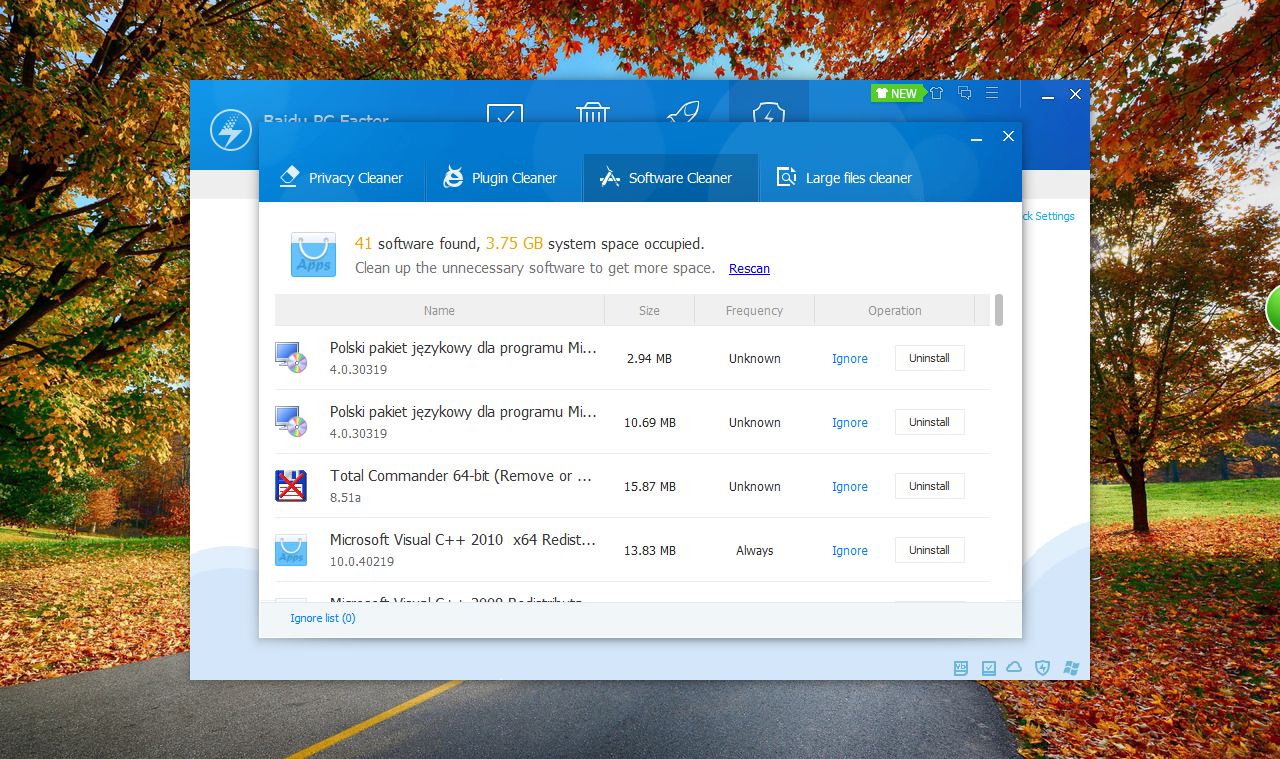
Task: Sort by the Size column header
Action: (649, 310)
